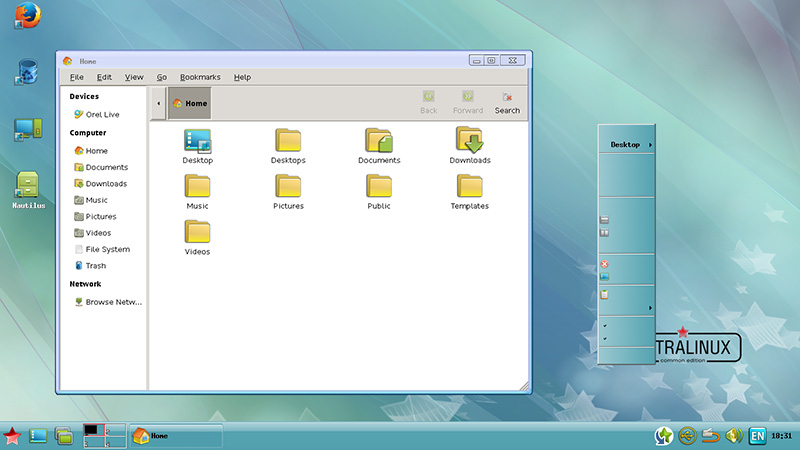Image resolution: width=800 pixels, height=450 pixels.
Task: Expand the lower submenu arrow in the context menu
Action: pyautogui.click(x=651, y=307)
